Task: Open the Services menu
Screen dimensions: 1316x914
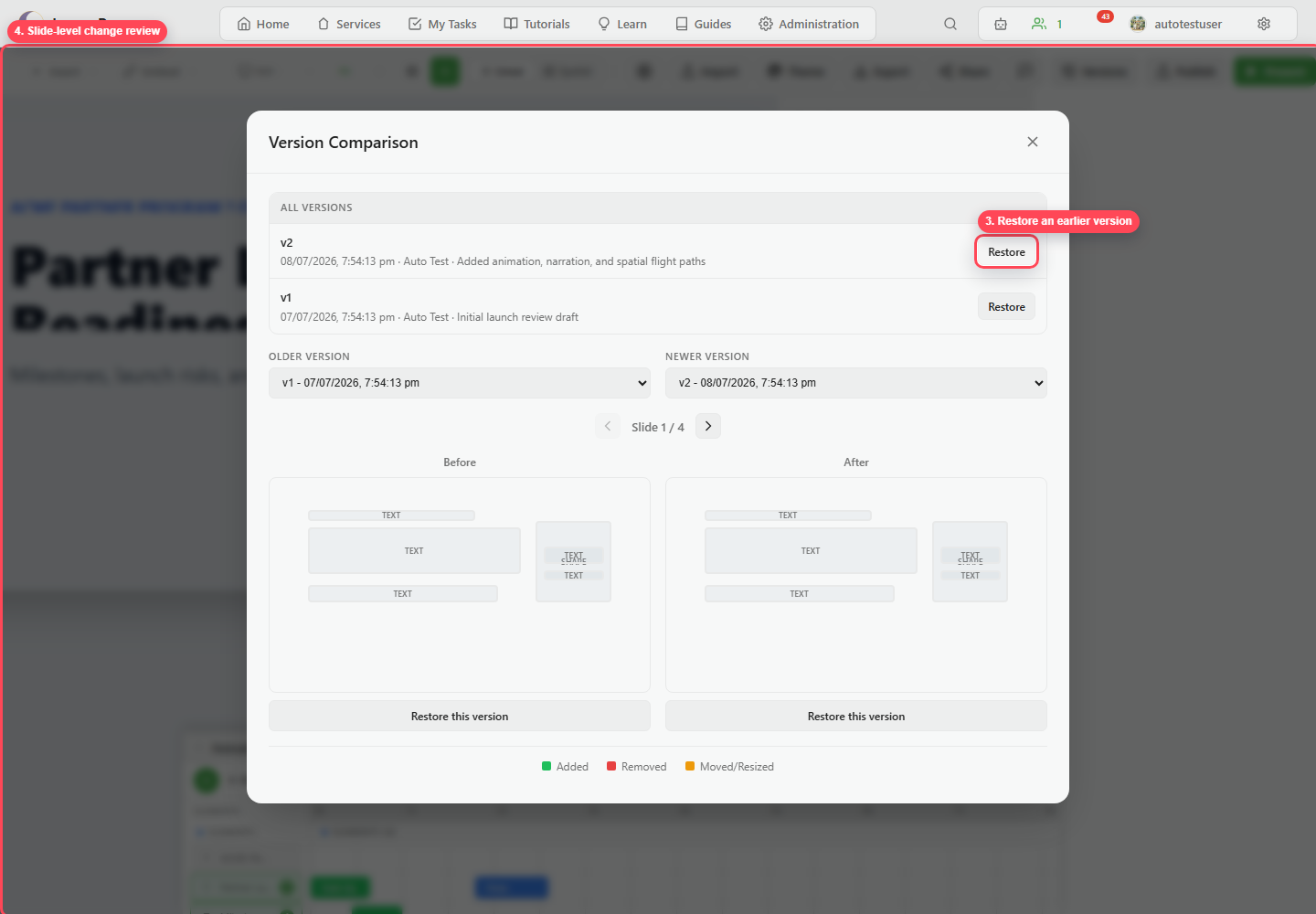Action: click(x=349, y=24)
